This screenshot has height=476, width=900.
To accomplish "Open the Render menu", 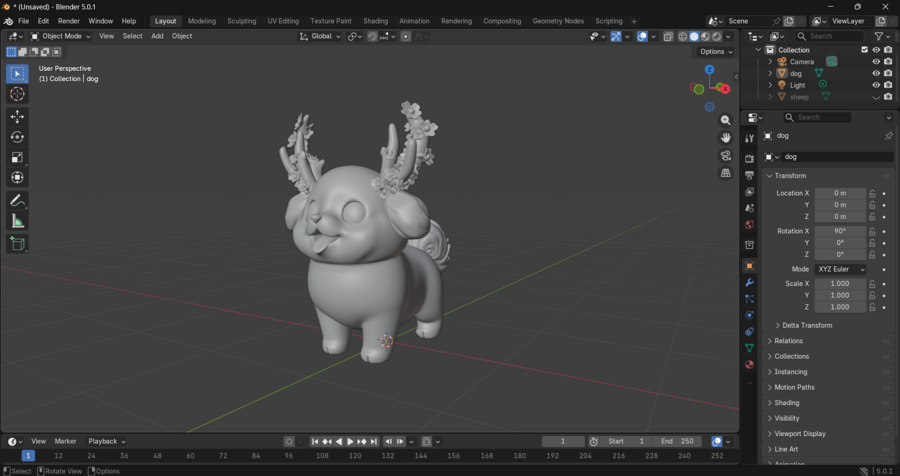I will click(68, 21).
